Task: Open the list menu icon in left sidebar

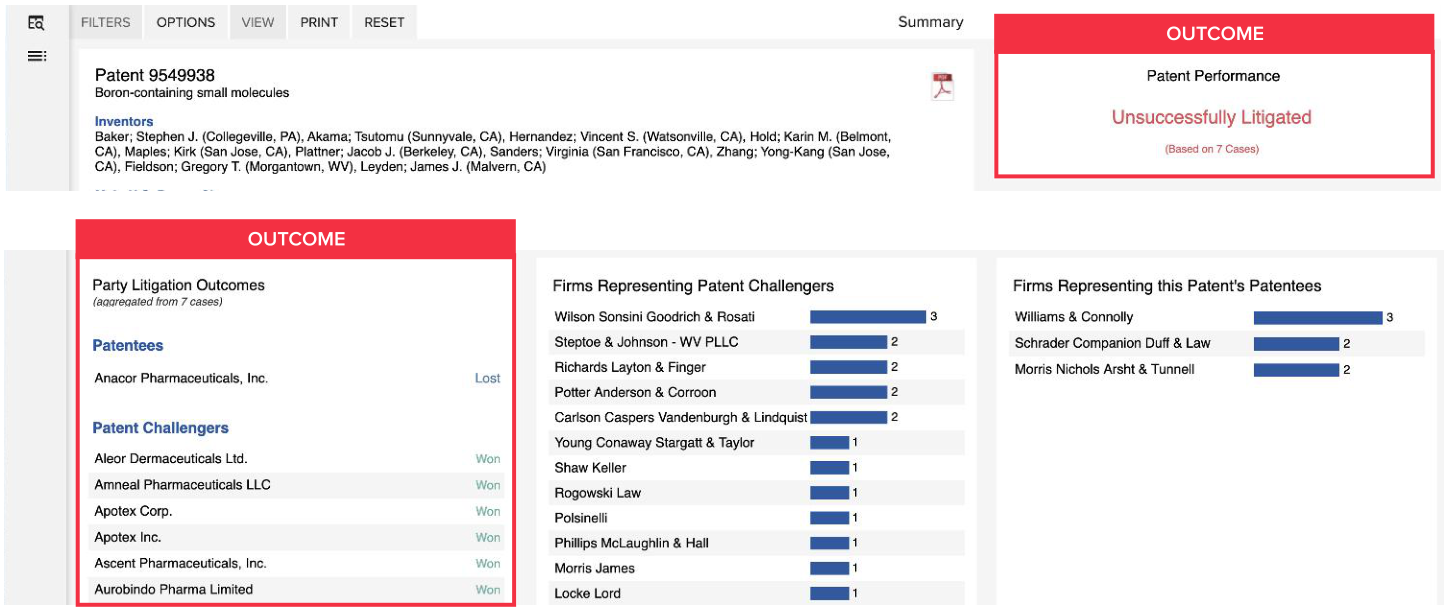Action: 36,56
